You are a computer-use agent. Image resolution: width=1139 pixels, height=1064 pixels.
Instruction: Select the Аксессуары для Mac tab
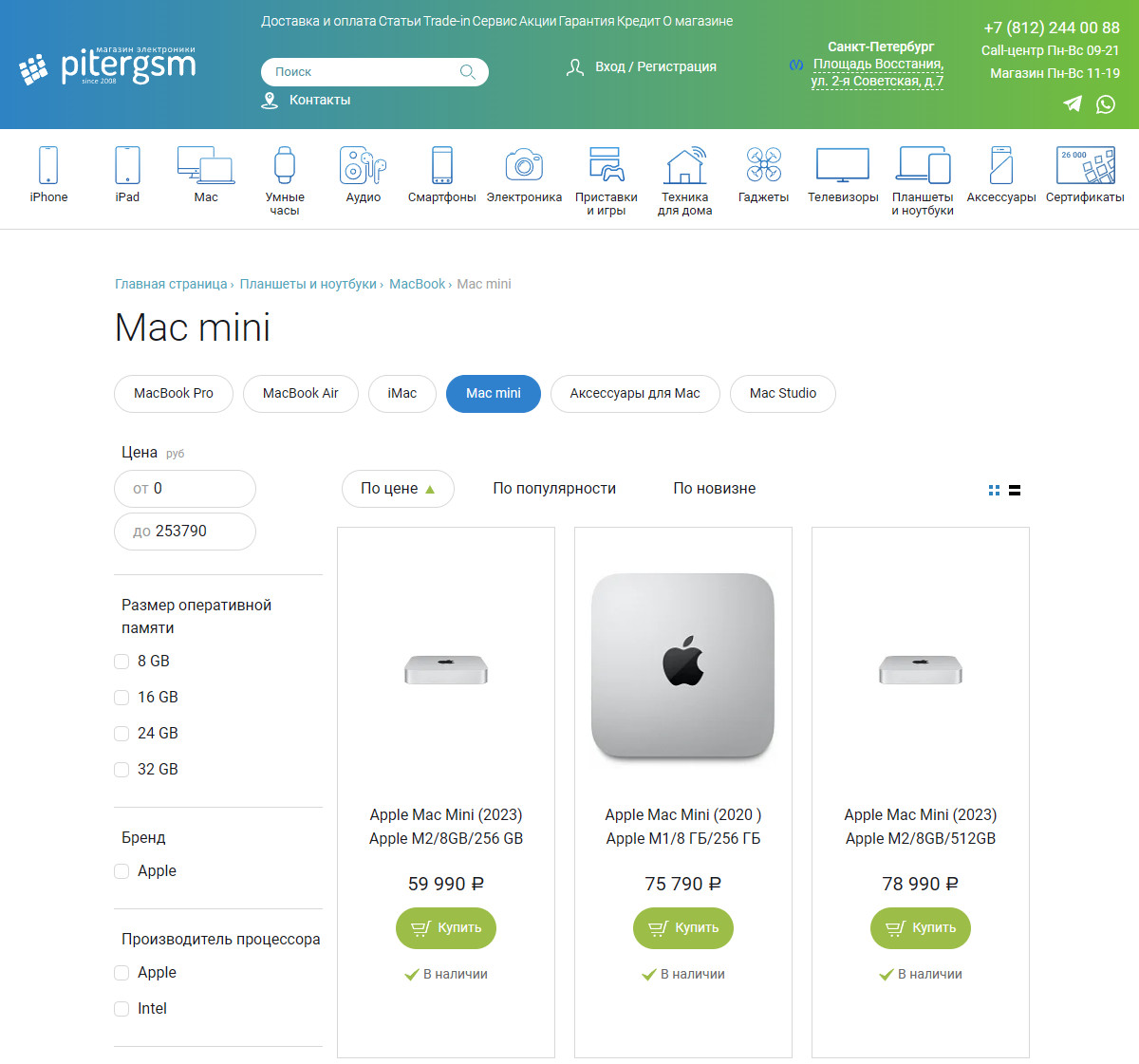635,393
